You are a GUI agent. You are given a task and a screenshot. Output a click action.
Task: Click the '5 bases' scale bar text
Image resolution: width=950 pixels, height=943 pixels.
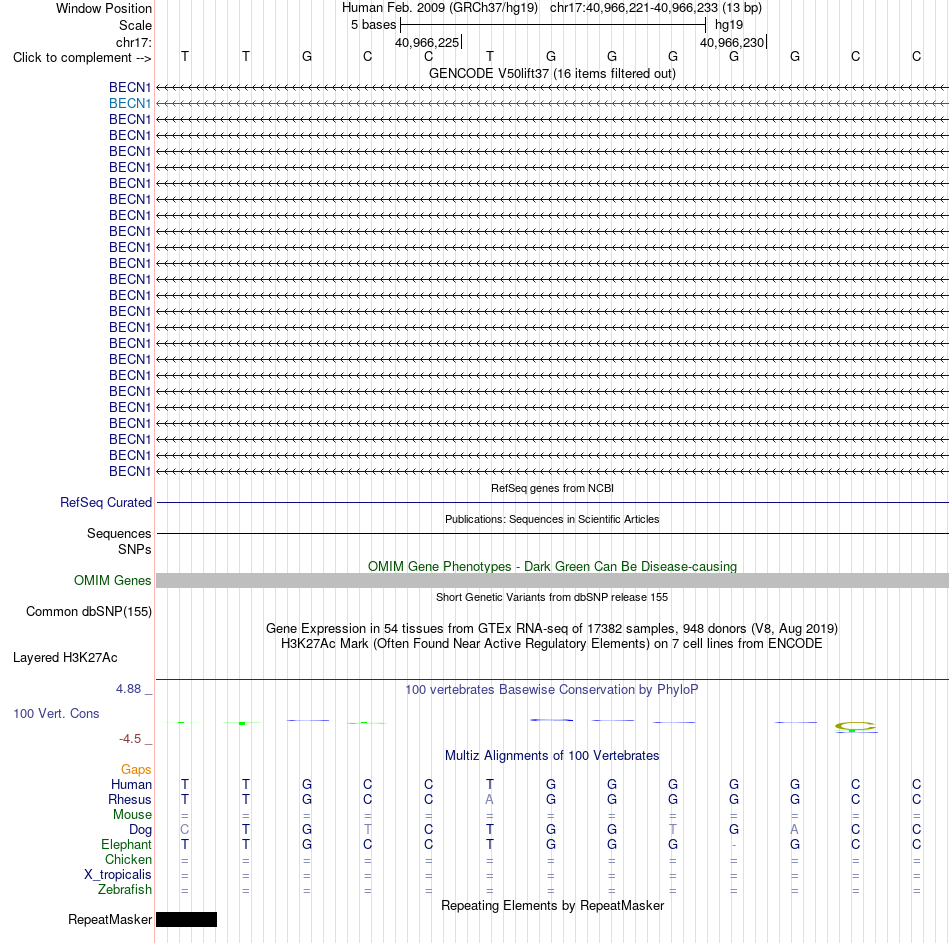point(373,25)
